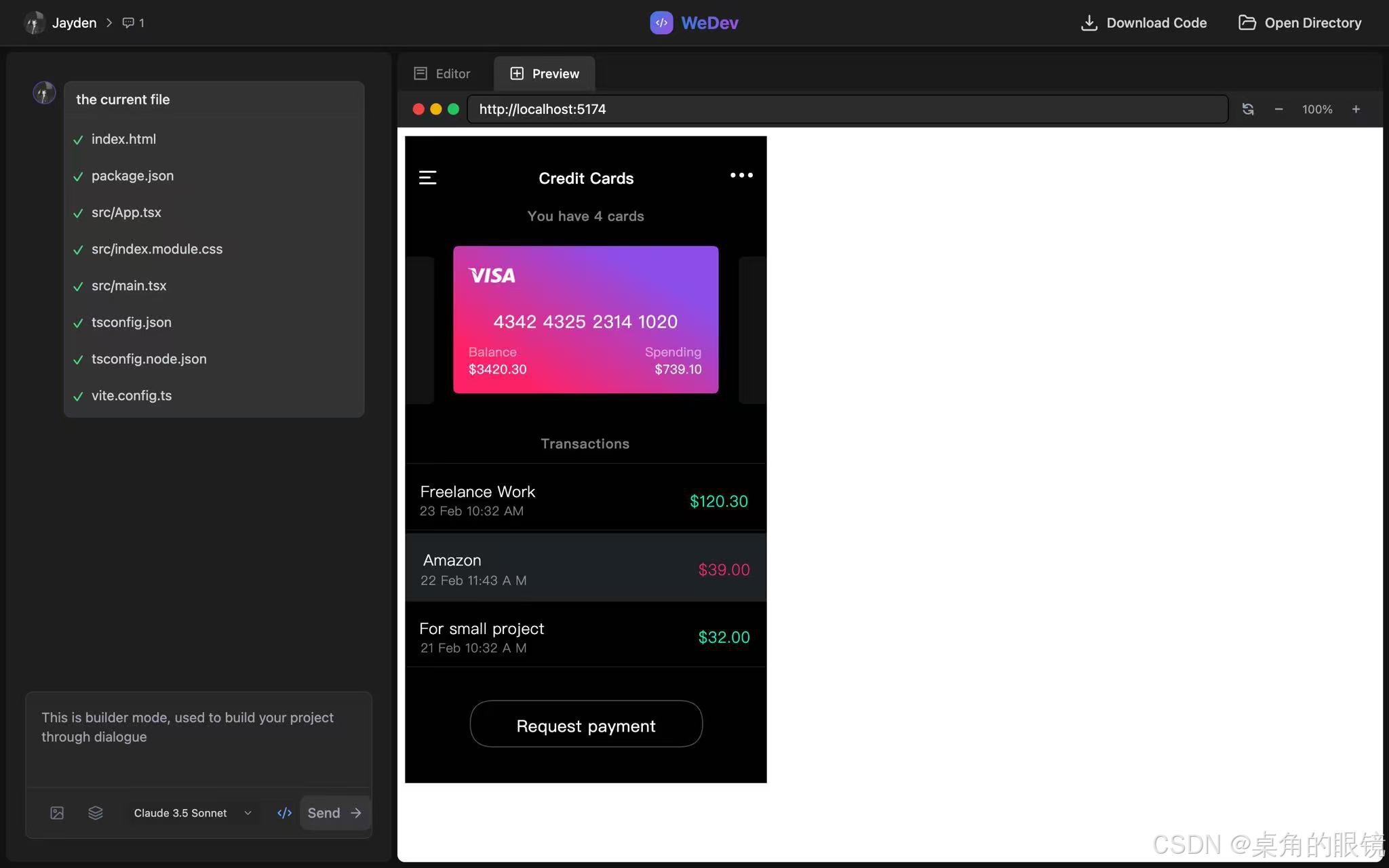1389x868 pixels.
Task: Click the Request payment button
Action: tap(586, 724)
